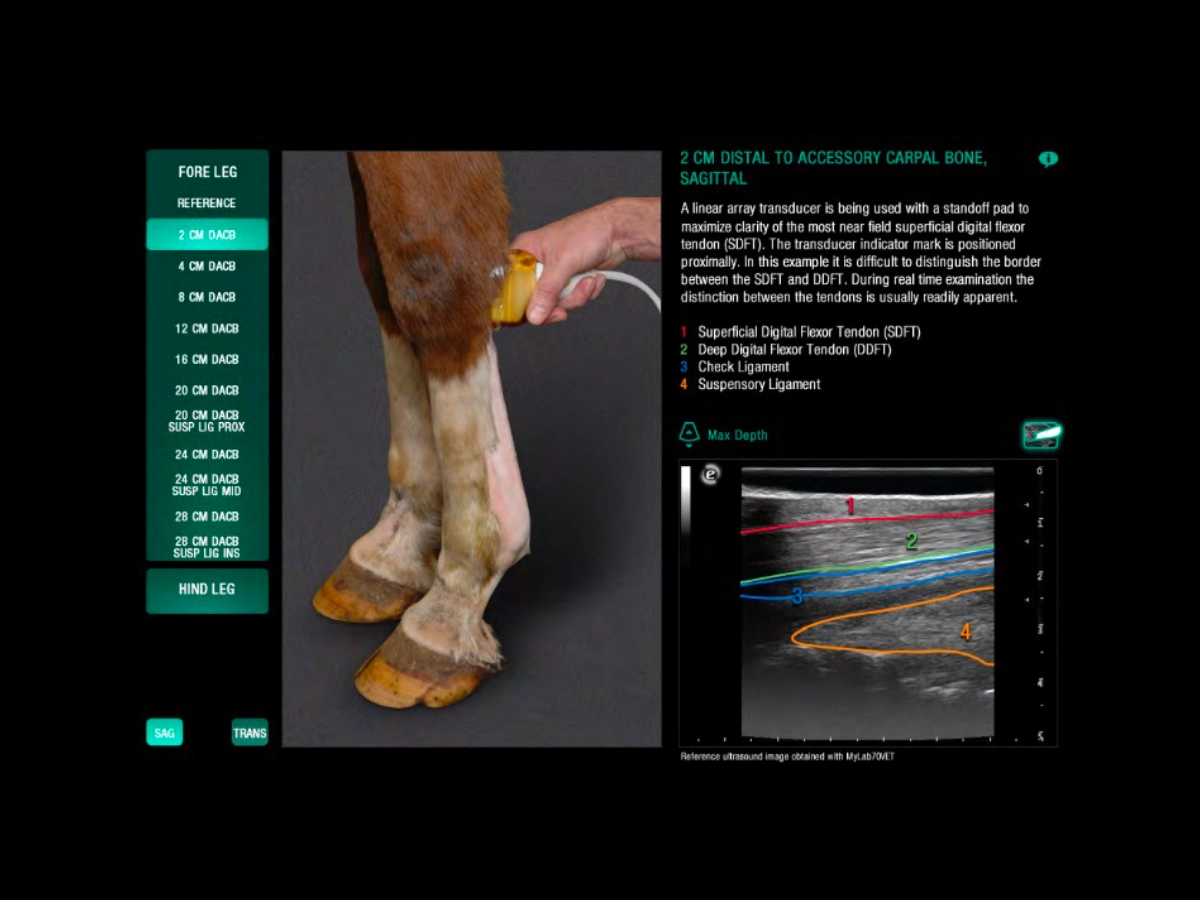
Task: Choose 24 CM DACB SUSP LIG MID
Action: (x=207, y=485)
